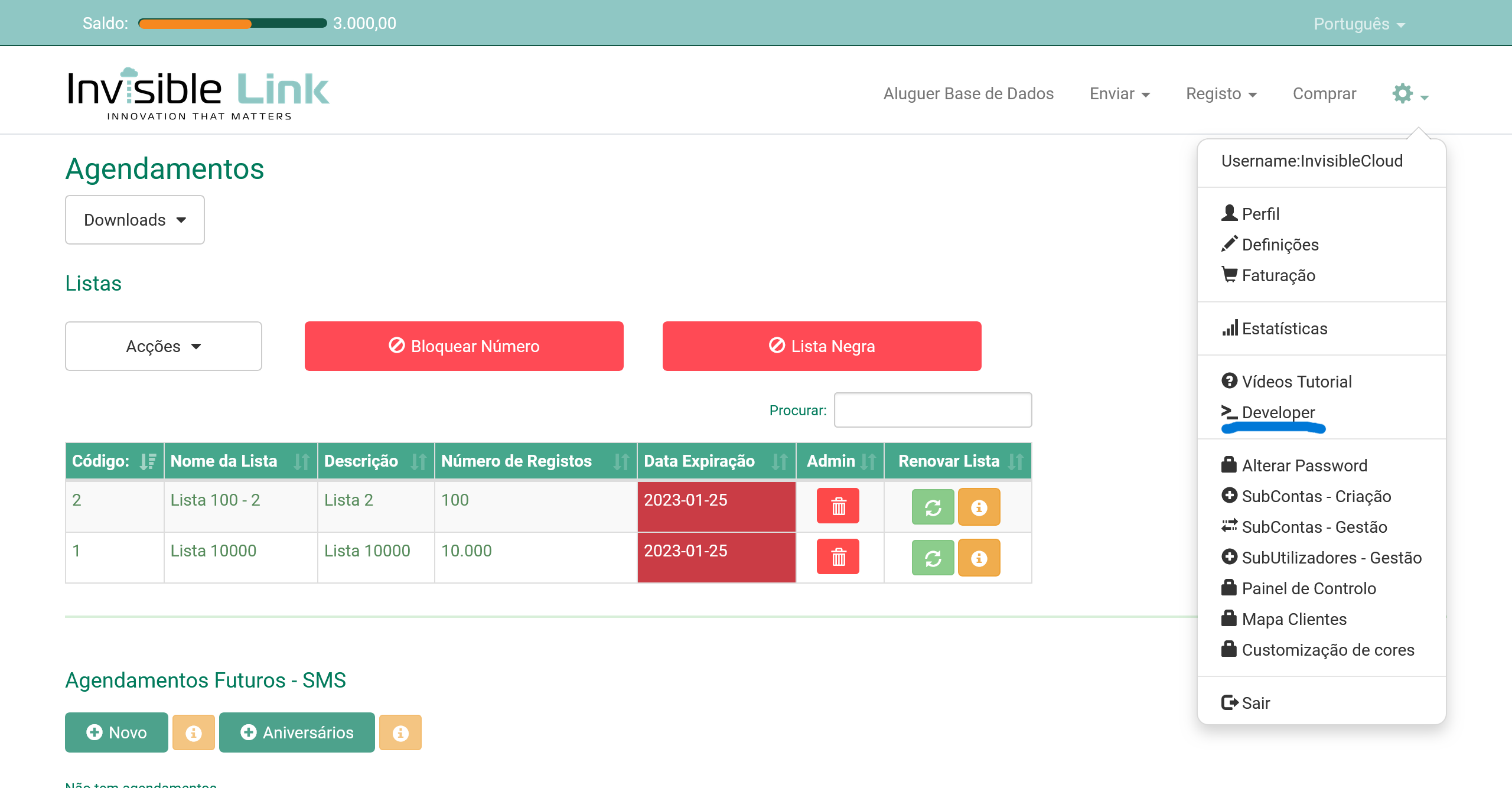Choose Estatísticas in the settings menu

(1284, 328)
